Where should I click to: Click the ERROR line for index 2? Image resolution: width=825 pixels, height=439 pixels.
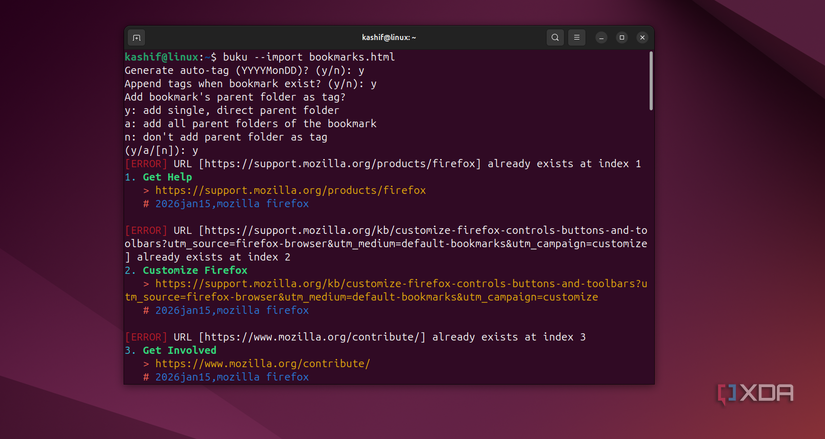click(x=386, y=244)
